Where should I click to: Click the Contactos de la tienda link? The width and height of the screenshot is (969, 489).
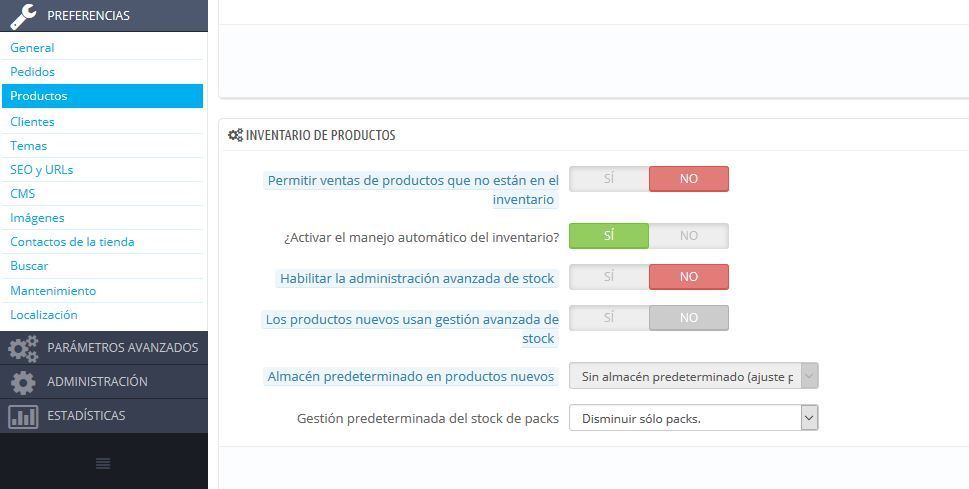[x=72, y=242]
